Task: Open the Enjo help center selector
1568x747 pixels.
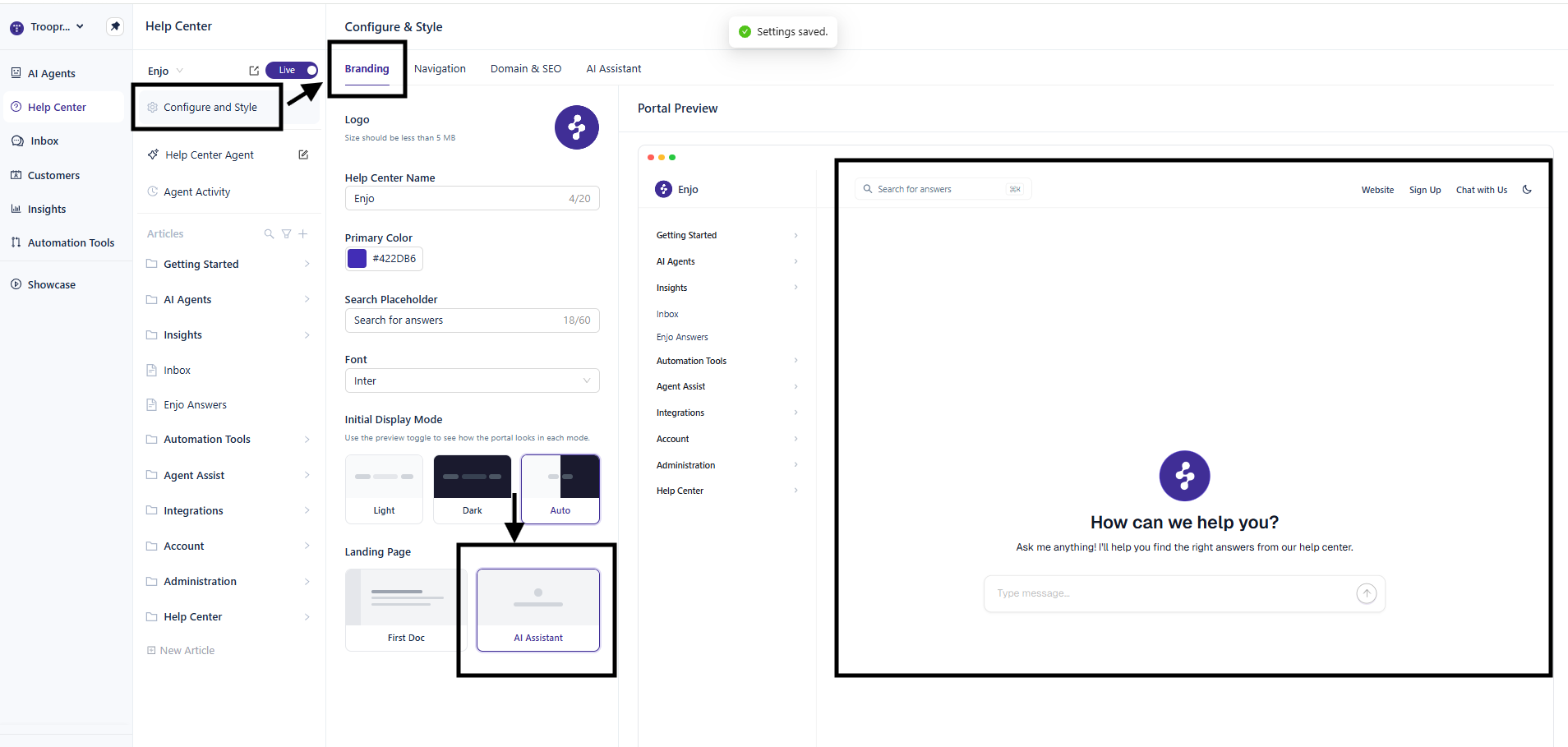Action: pyautogui.click(x=165, y=71)
